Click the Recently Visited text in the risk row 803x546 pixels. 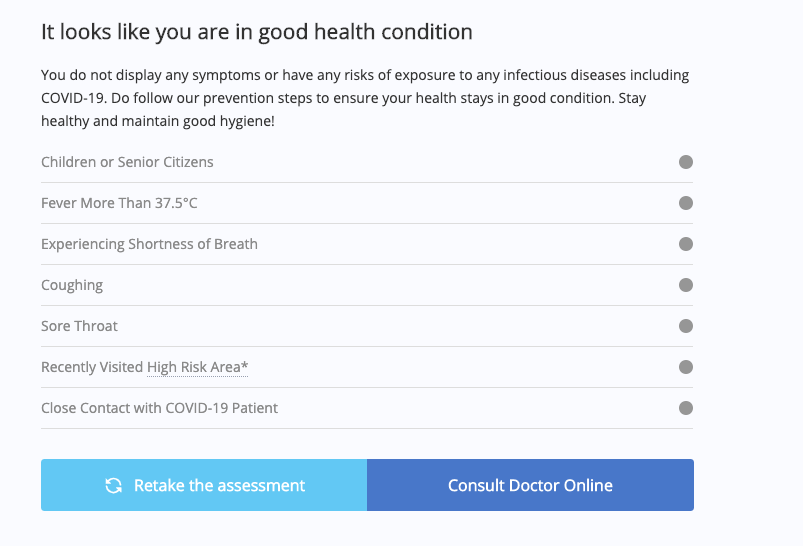pos(92,367)
